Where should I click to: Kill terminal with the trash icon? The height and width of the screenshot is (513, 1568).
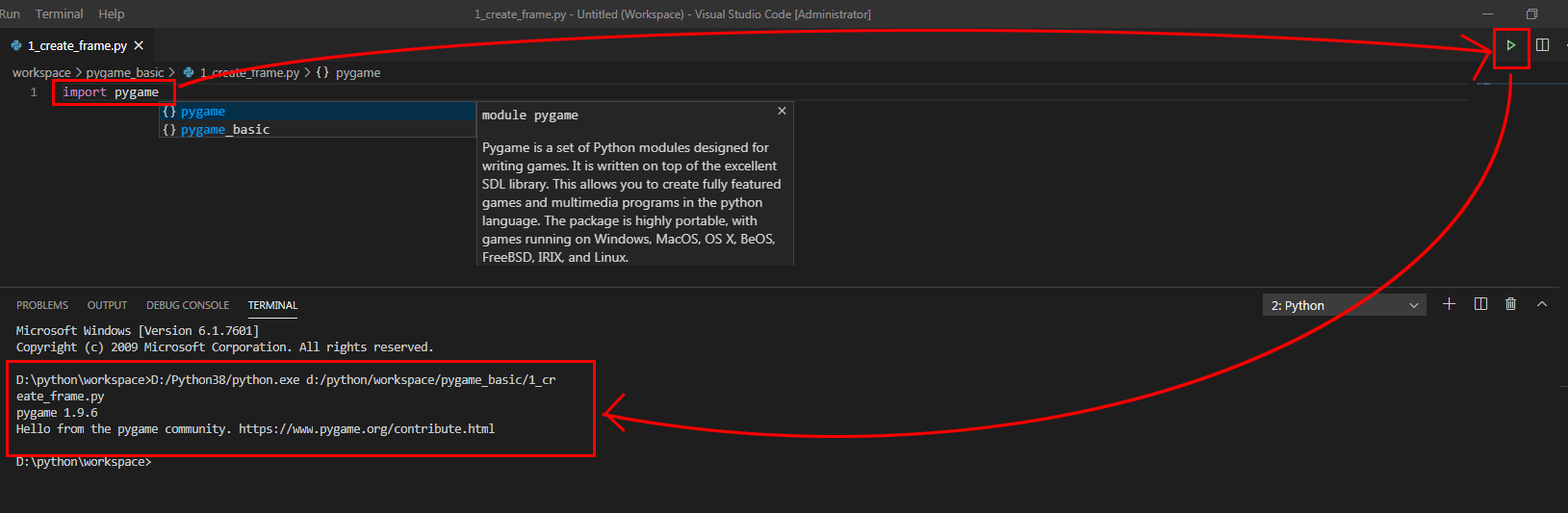pos(1511,304)
